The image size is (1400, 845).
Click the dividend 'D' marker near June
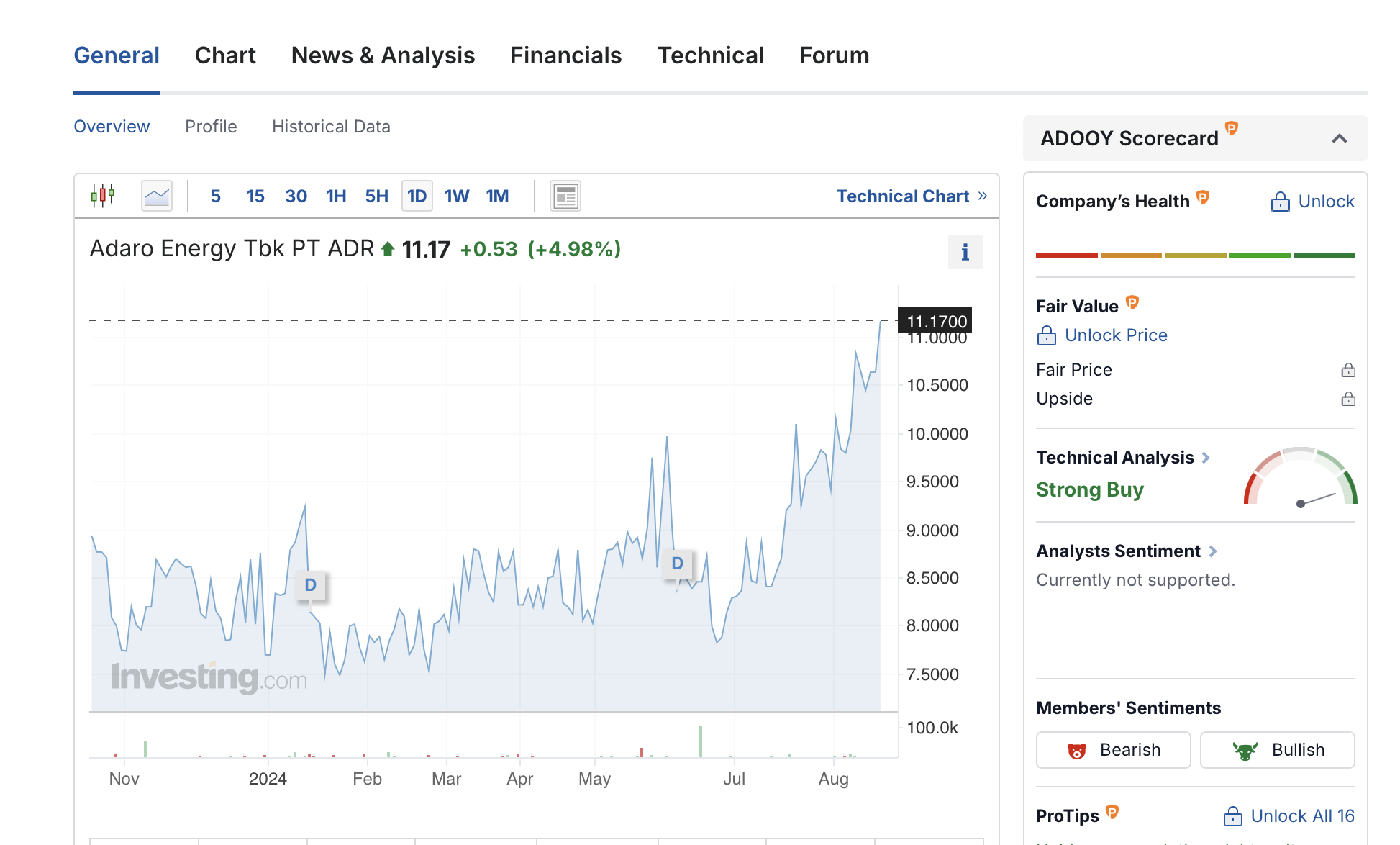point(677,564)
